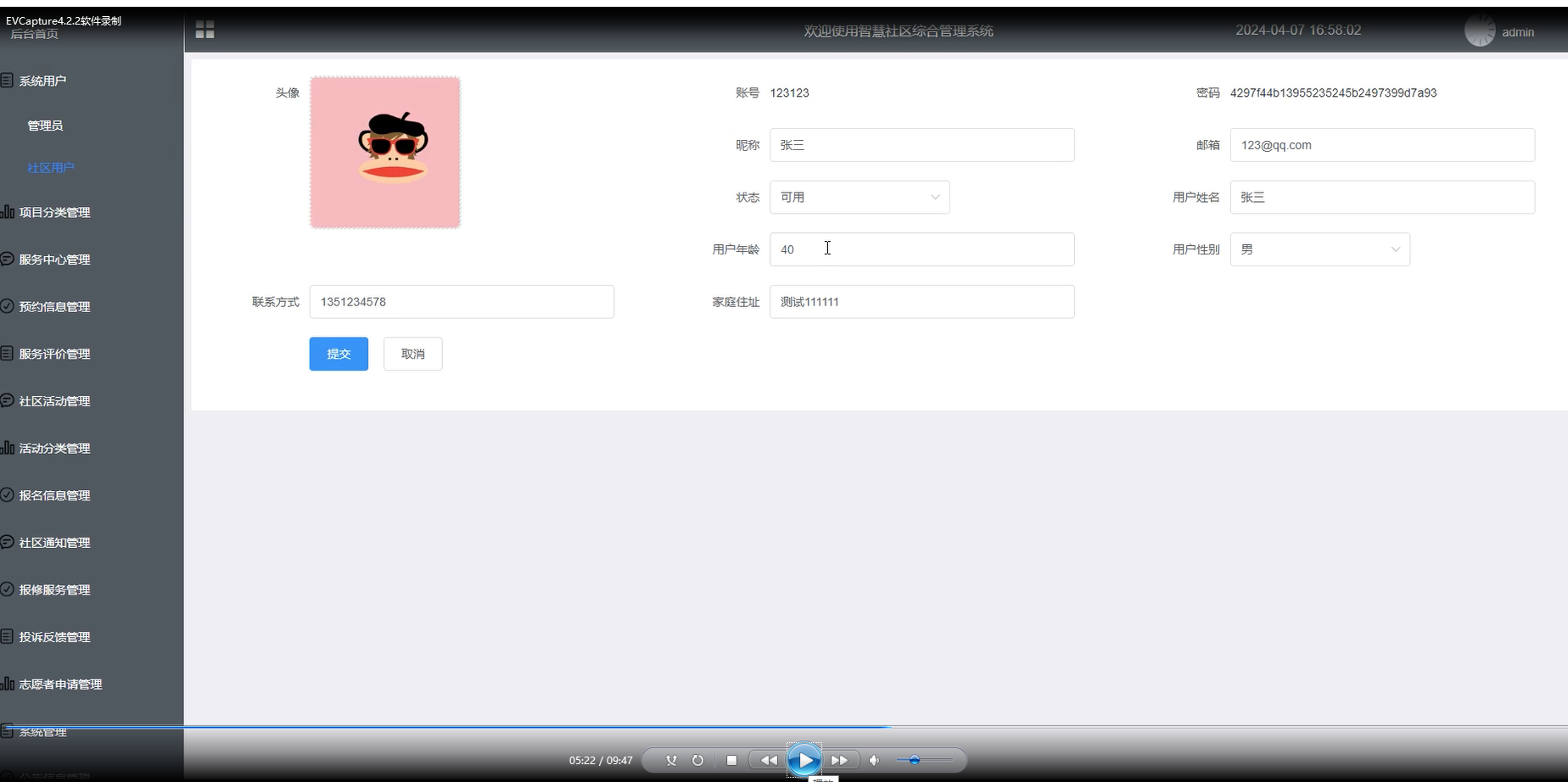This screenshot has width=1568, height=782.
Task: Click the date 2024-04-07 16:58:02
Action: point(1298,31)
